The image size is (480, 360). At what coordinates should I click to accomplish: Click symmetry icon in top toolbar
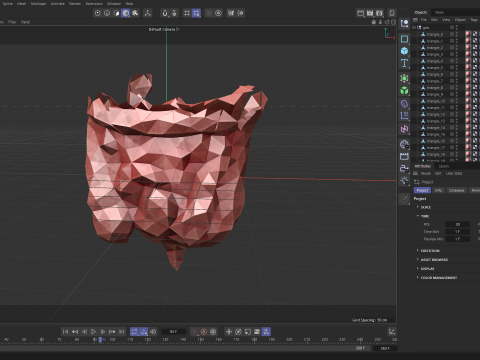click(231, 13)
